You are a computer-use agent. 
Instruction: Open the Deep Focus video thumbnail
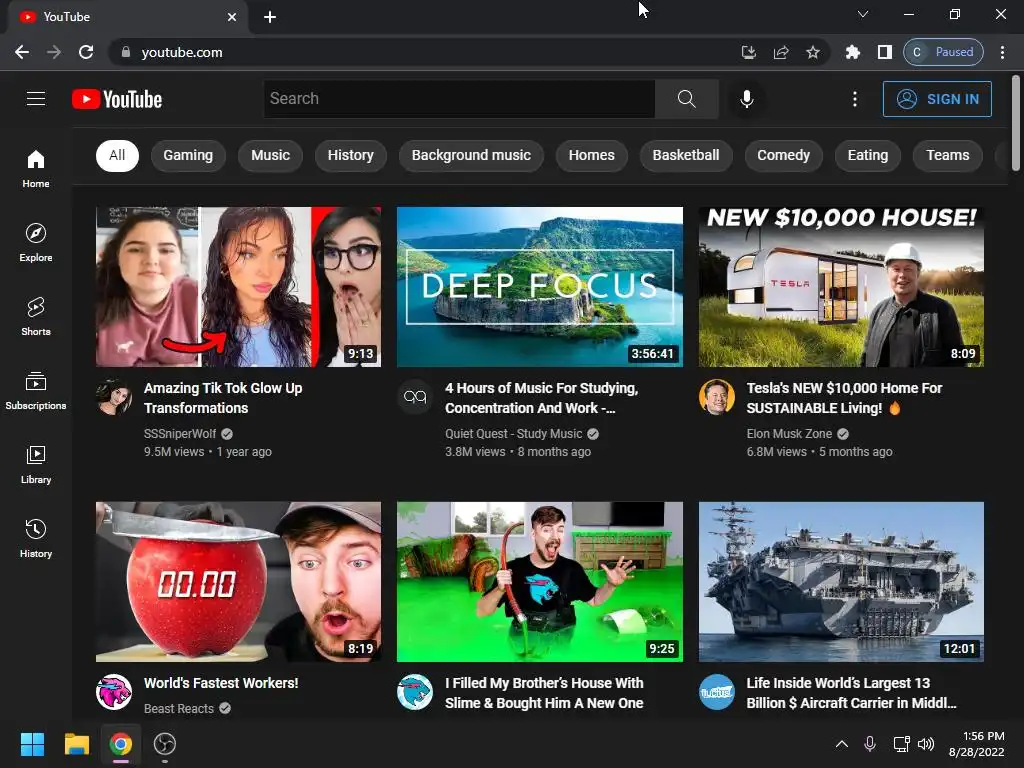coord(539,287)
